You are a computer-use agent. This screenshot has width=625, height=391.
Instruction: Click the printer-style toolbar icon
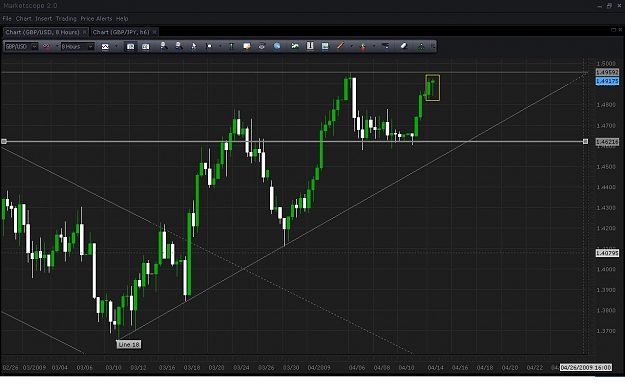coord(261,46)
